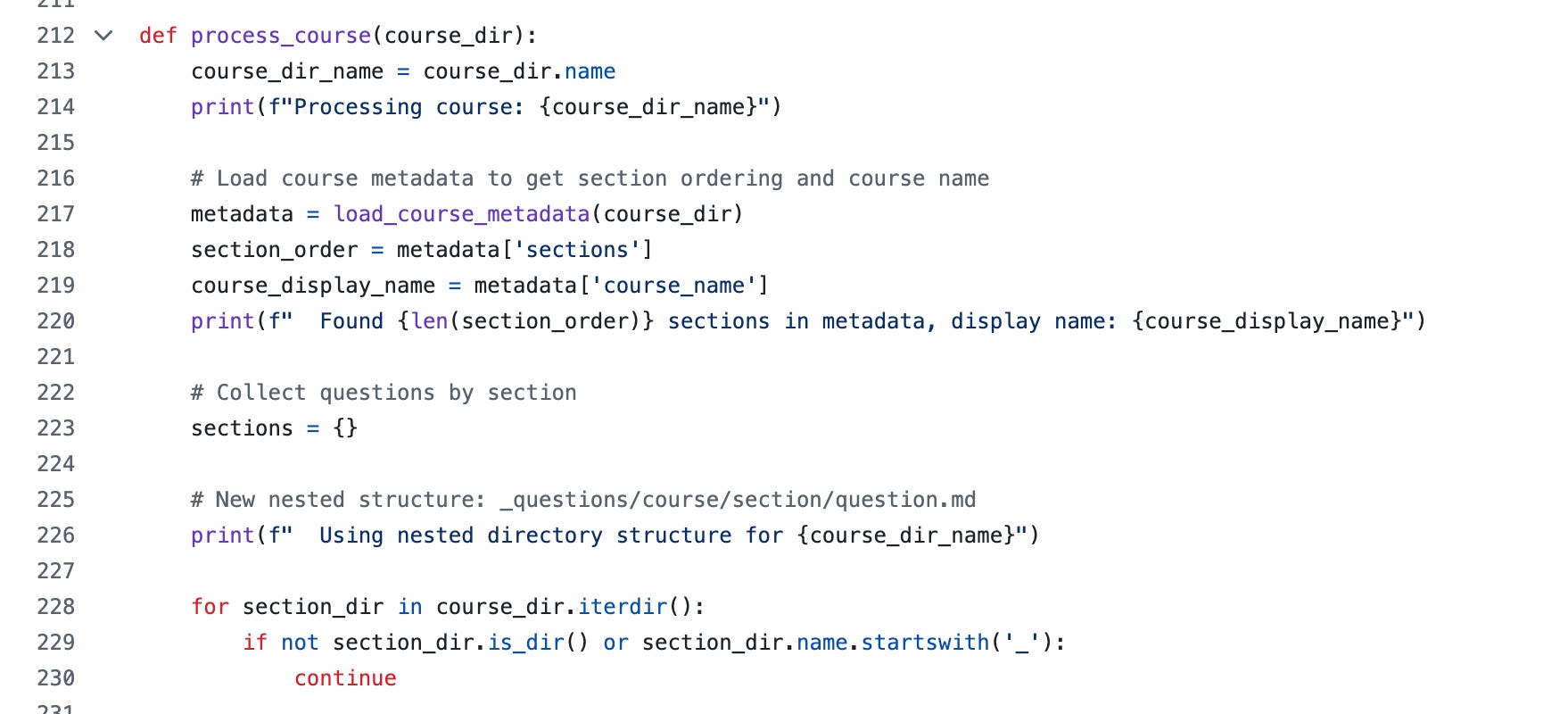Click the .name attribute on line 213

[590, 71]
